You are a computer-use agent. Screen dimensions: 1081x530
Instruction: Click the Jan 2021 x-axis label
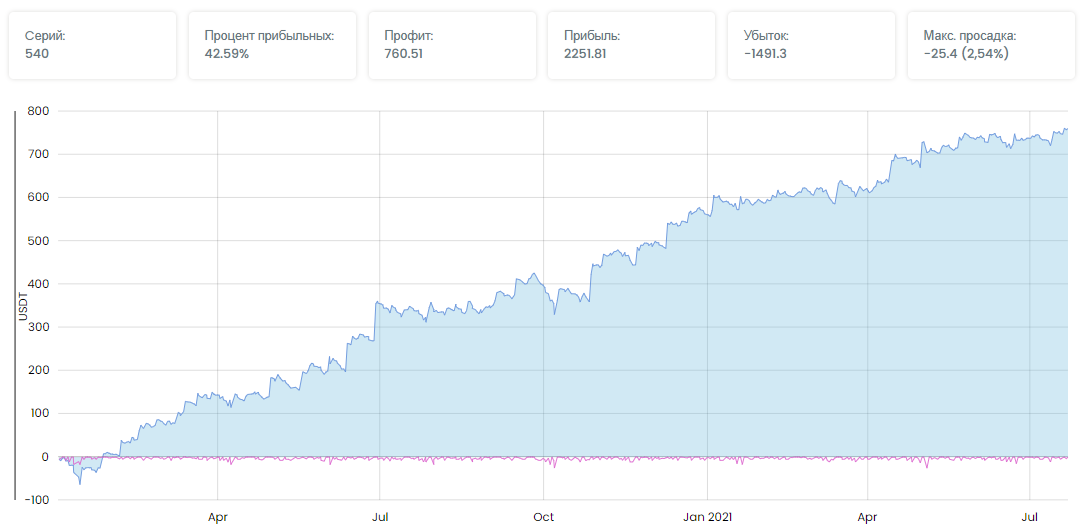pos(707,516)
